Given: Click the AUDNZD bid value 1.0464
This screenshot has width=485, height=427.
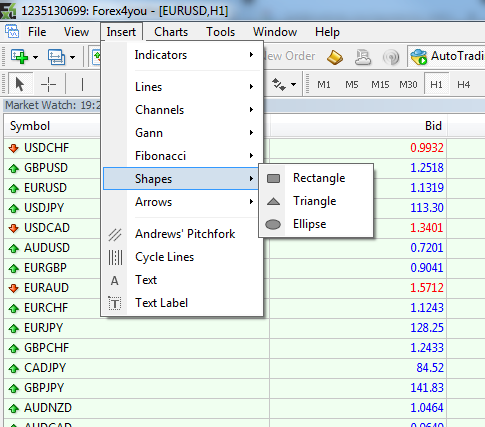Looking at the screenshot, I should 427,408.
